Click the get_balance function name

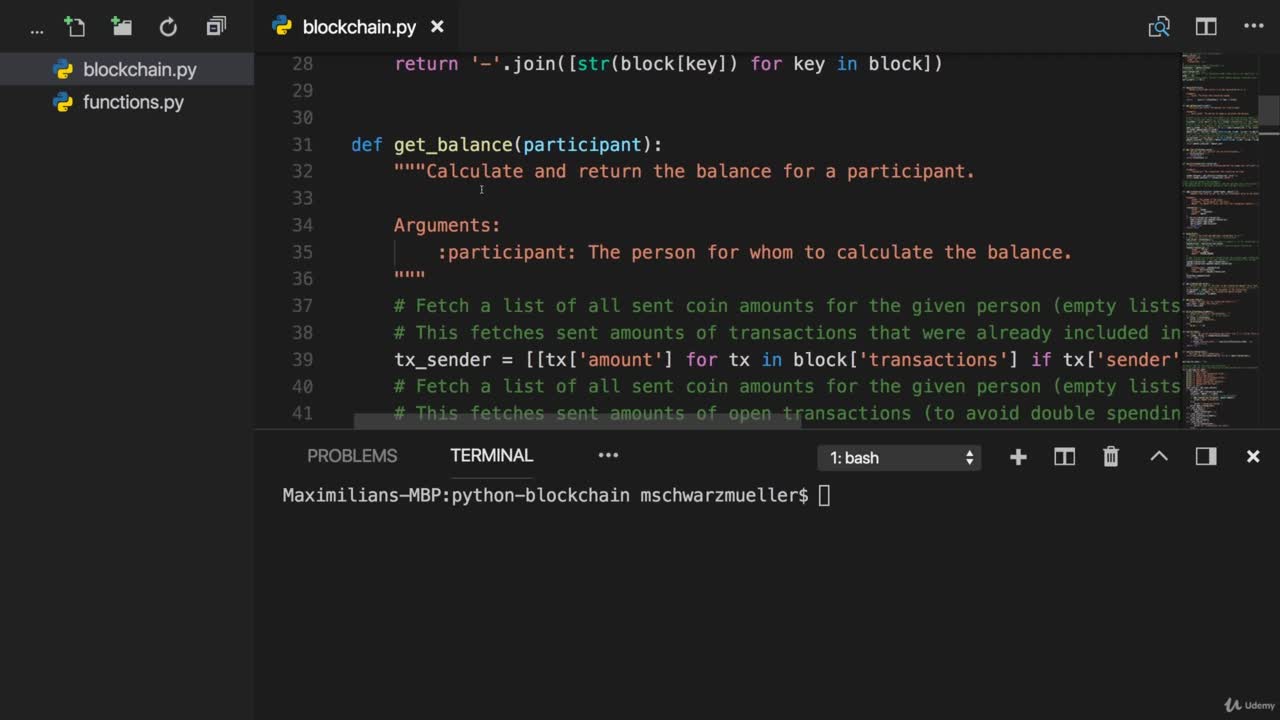(x=453, y=145)
